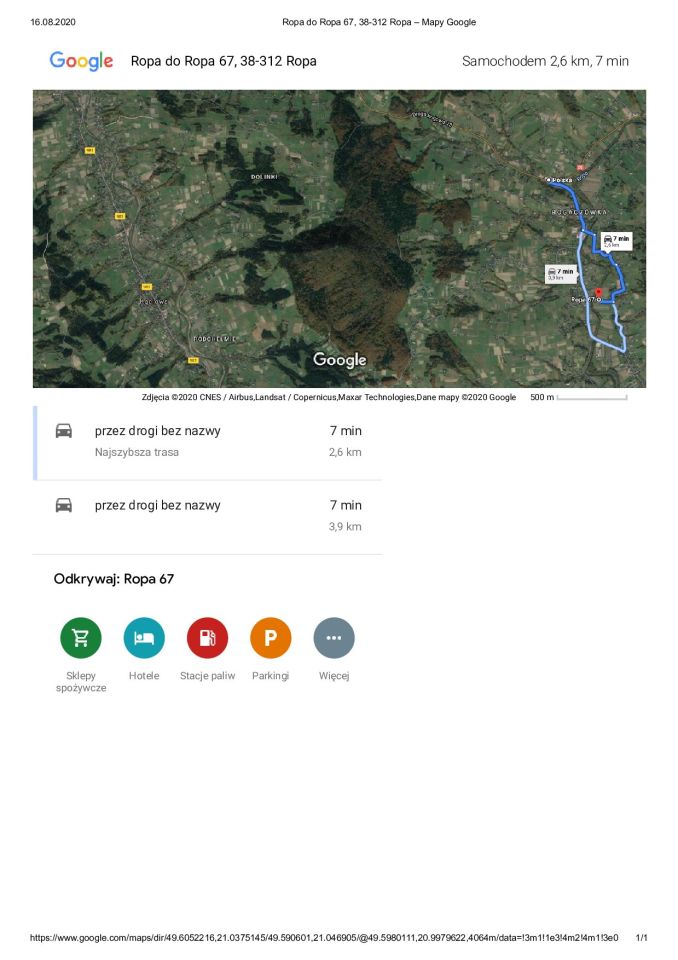
Task: Click car icon of fastest route
Action: point(64,431)
